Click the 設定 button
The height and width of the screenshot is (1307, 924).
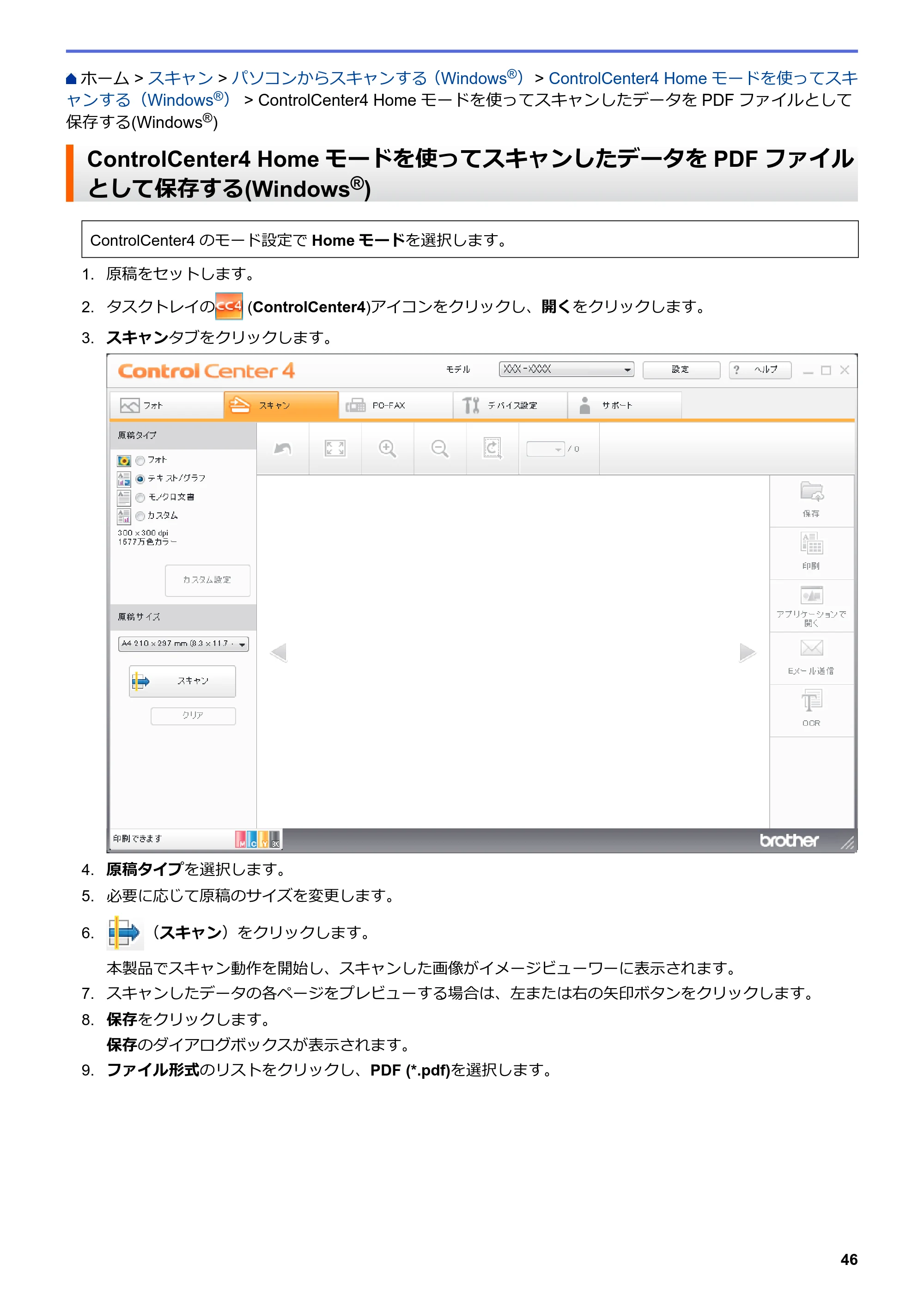681,370
